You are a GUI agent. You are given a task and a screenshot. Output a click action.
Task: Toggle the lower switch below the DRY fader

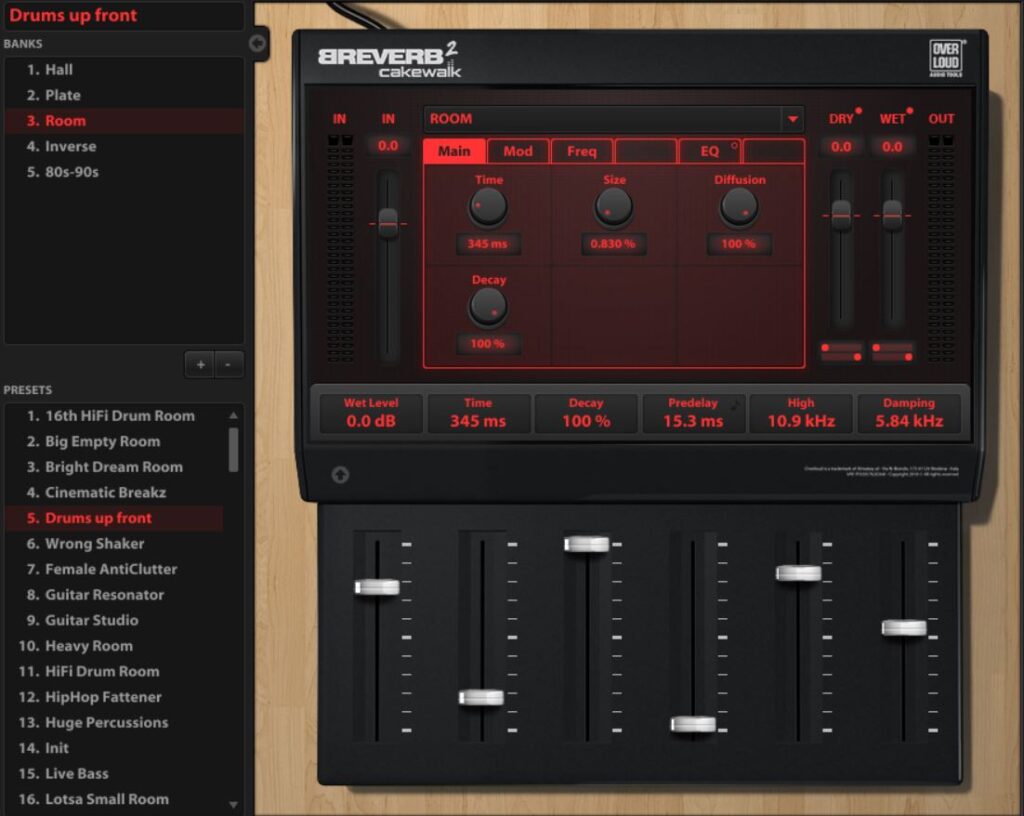pyautogui.click(x=841, y=357)
